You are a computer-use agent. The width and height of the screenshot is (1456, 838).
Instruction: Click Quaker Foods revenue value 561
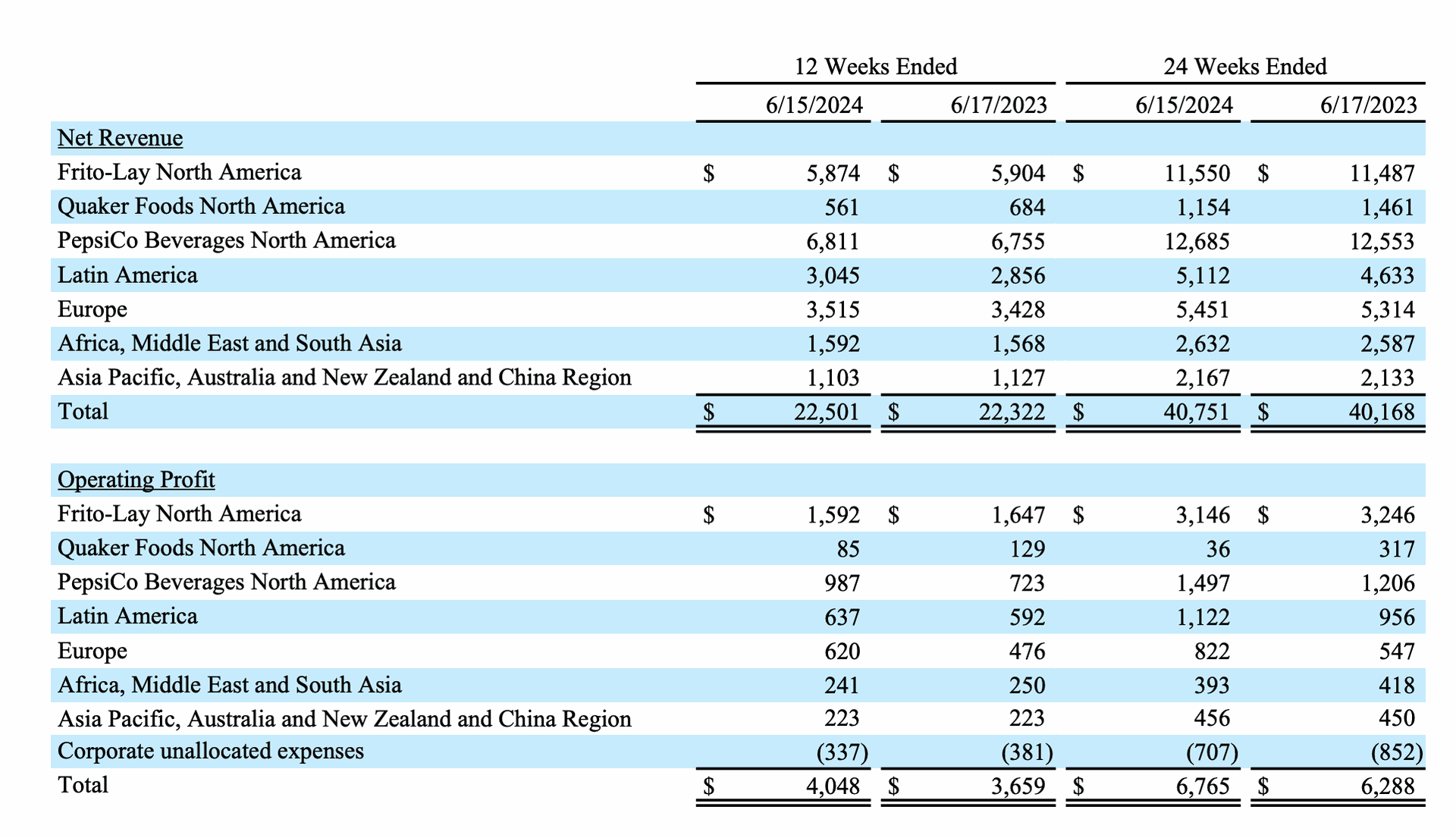pyautogui.click(x=841, y=208)
